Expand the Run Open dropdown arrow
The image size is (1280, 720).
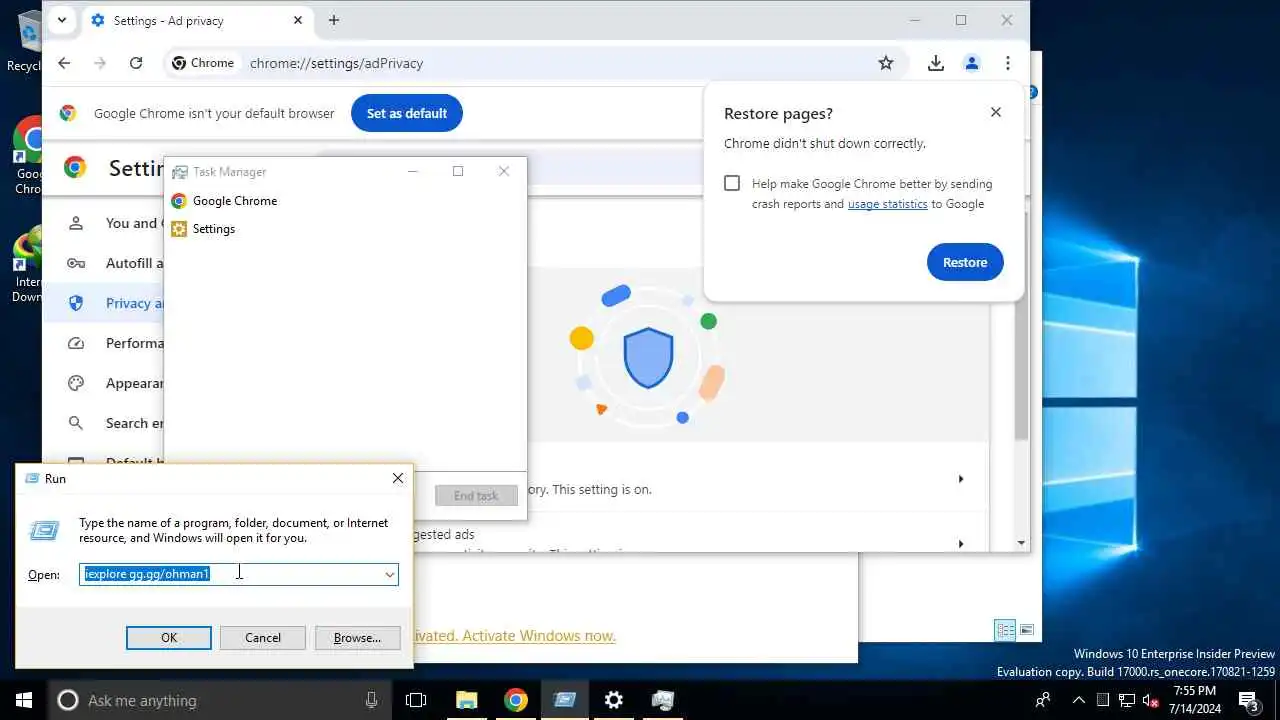point(389,574)
